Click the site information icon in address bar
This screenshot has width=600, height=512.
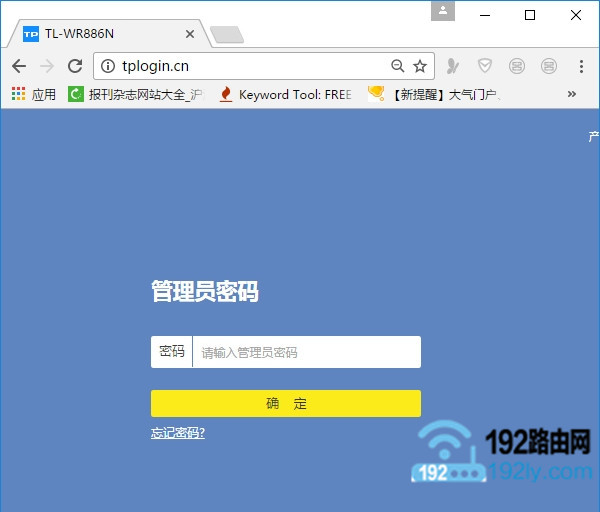tap(109, 66)
